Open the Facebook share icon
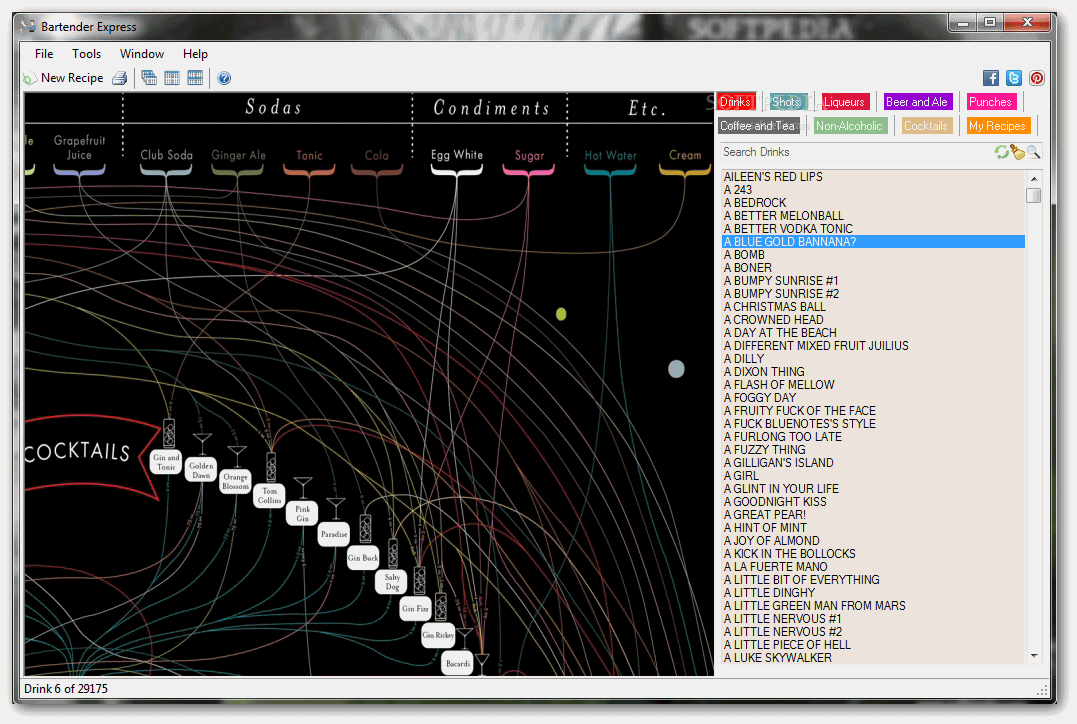Screen dimensions: 1077x724 (x=991, y=78)
